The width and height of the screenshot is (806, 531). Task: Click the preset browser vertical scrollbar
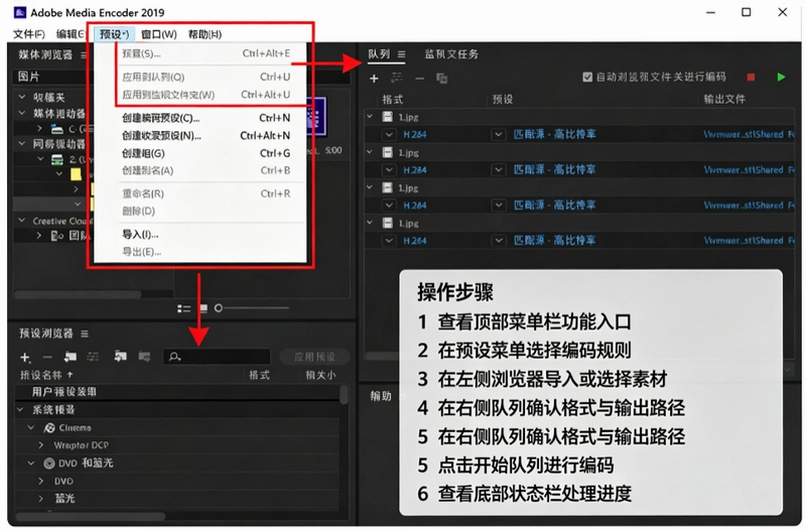(x=343, y=394)
